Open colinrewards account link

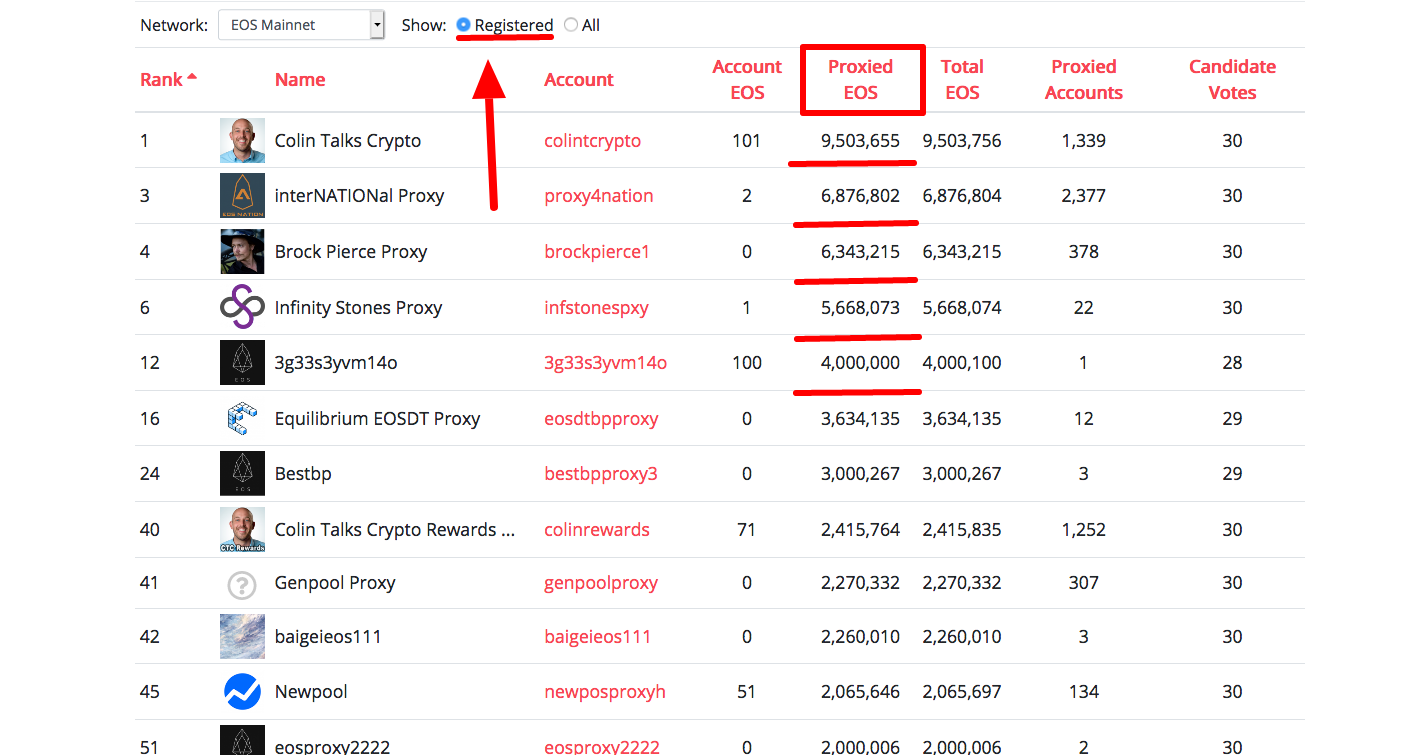point(597,530)
